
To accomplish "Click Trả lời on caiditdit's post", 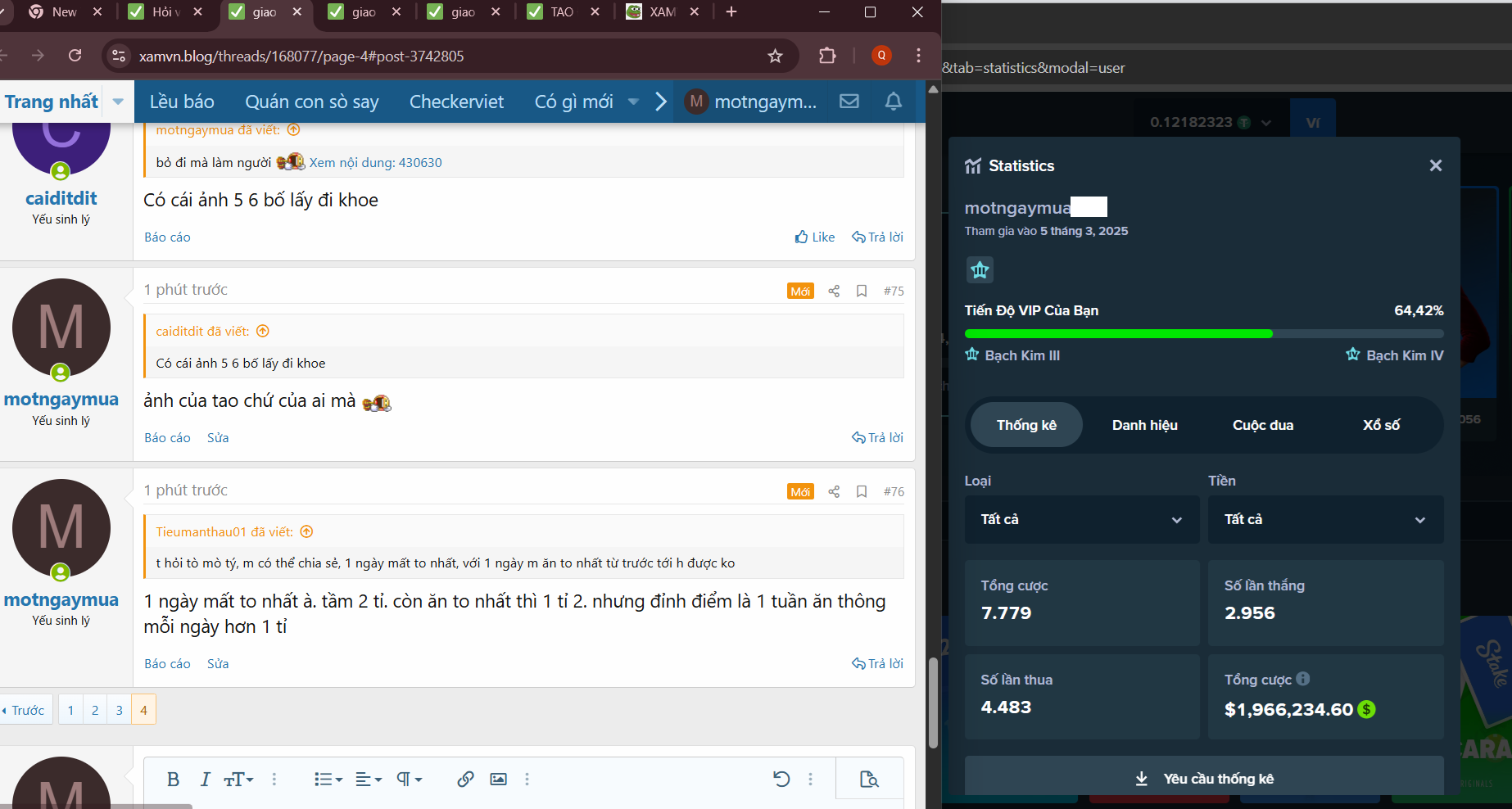I will (877, 237).
